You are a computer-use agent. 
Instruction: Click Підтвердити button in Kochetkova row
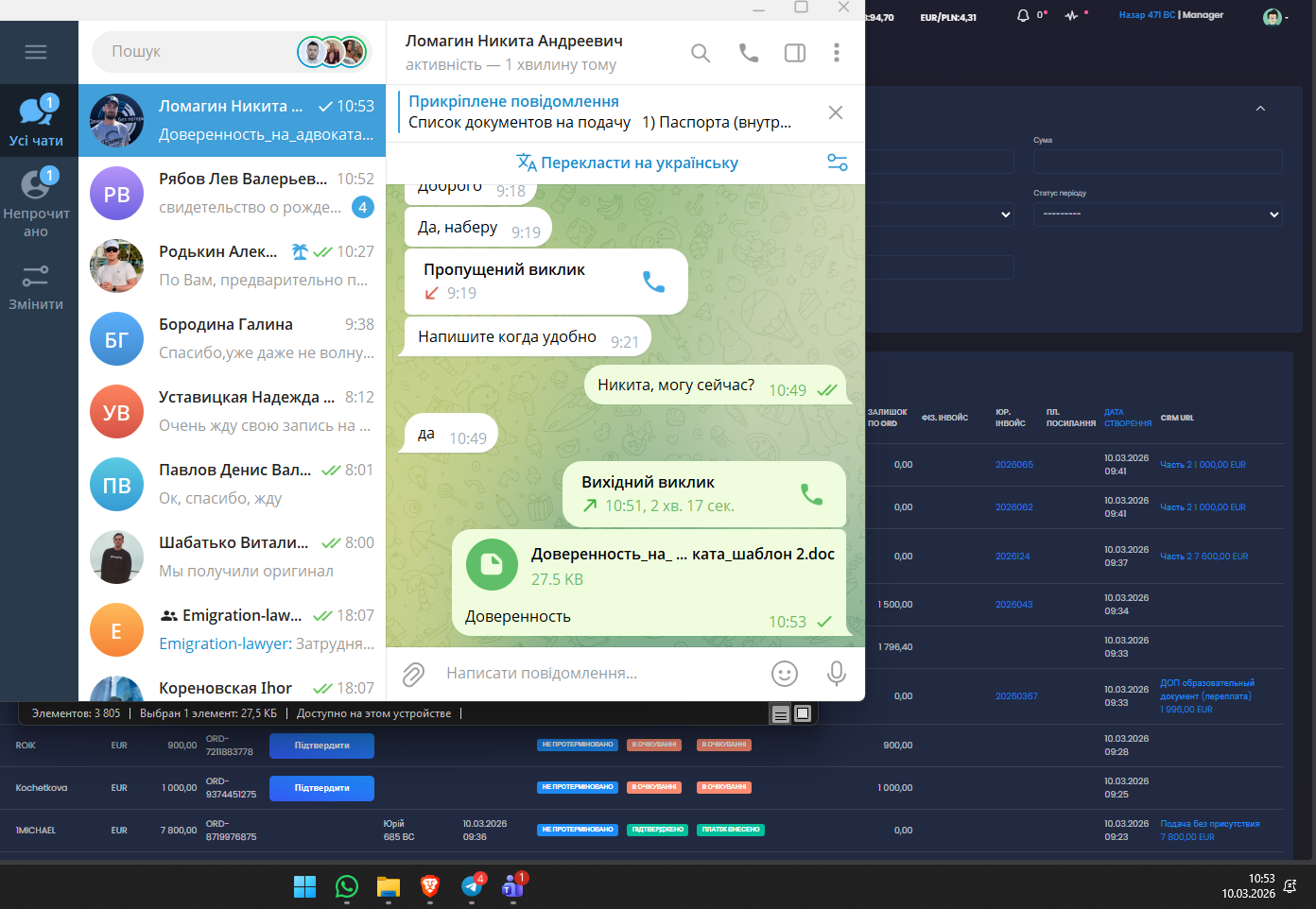click(x=321, y=788)
